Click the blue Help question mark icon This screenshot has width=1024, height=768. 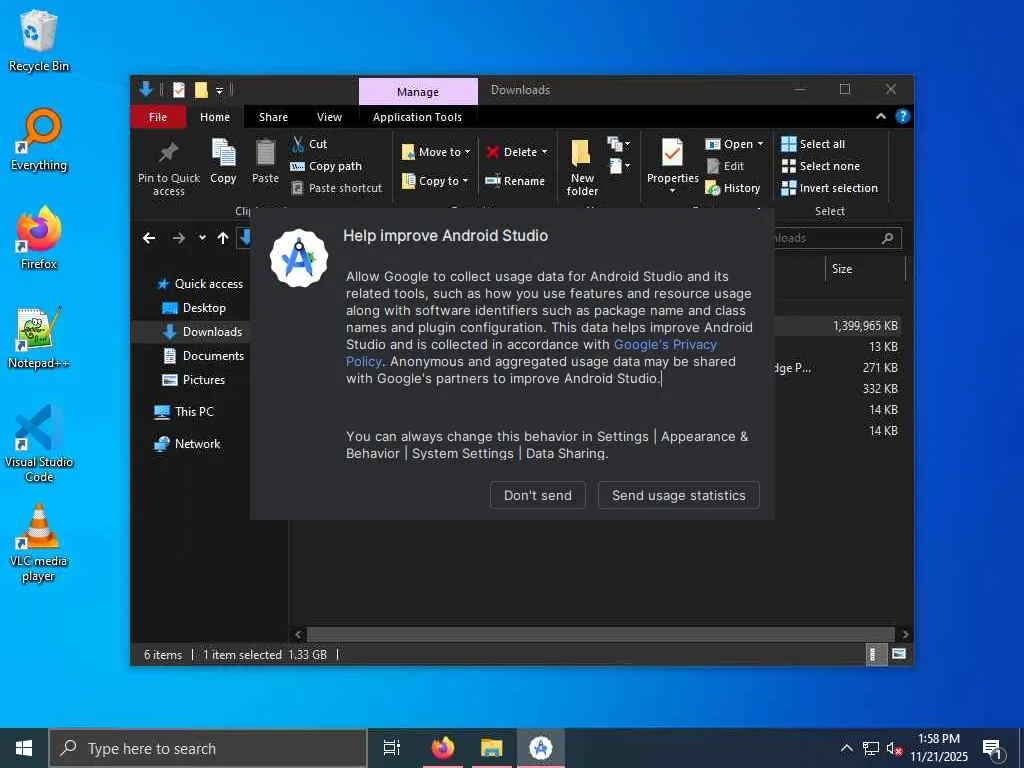pyautogui.click(x=903, y=116)
